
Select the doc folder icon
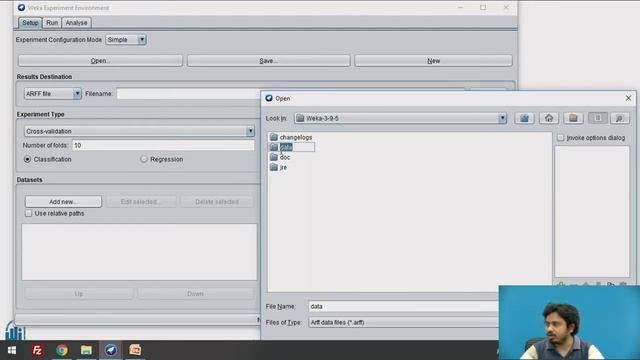(274, 157)
